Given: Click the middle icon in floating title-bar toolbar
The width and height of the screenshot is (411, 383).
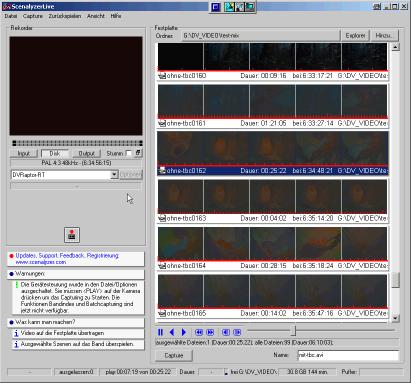Looking at the screenshot, I should click(x=240, y=7).
